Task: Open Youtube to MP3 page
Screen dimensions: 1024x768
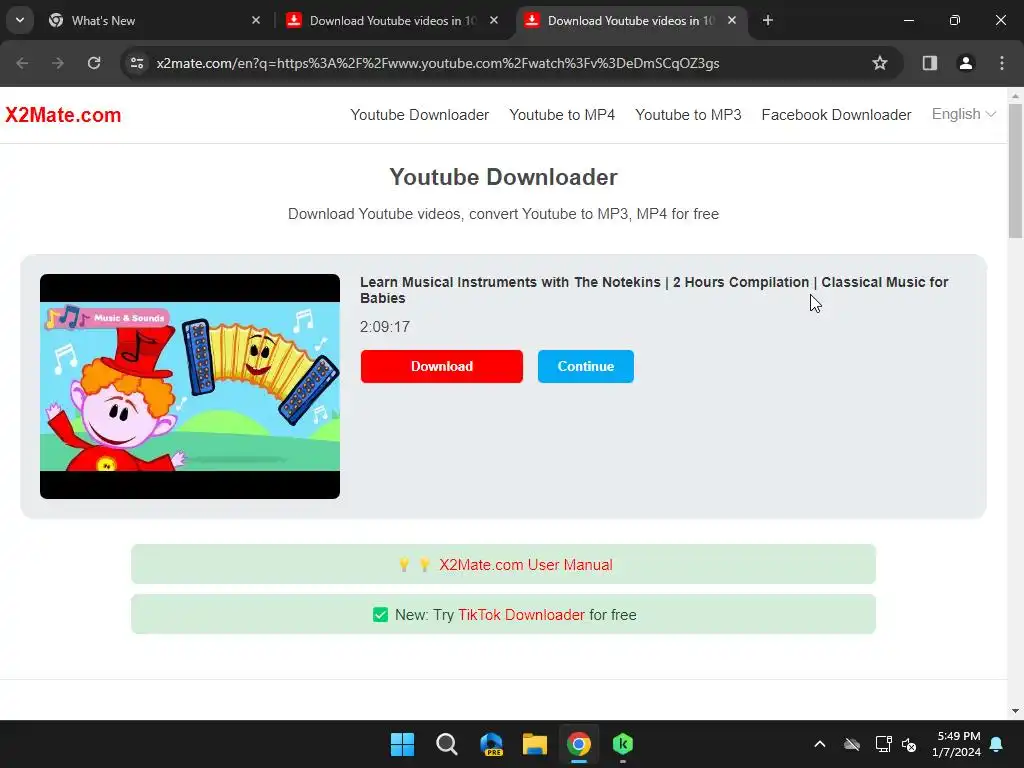Action: pos(688,115)
